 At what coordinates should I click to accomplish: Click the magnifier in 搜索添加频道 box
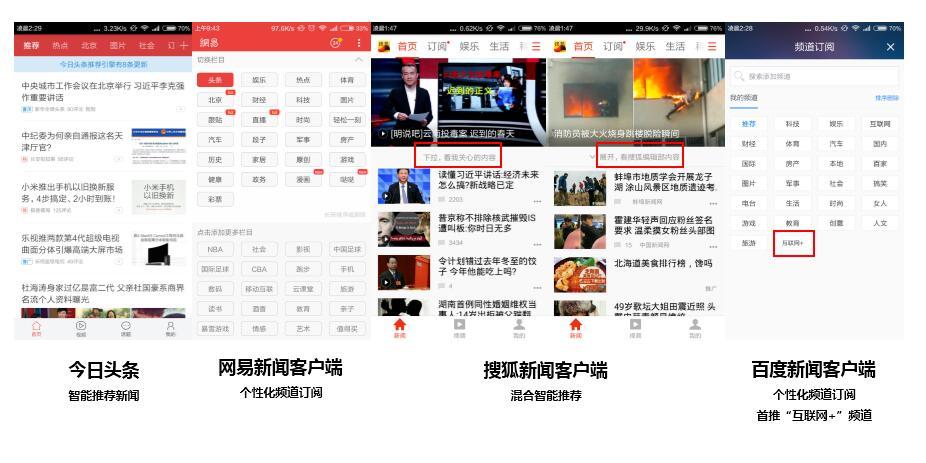click(x=740, y=77)
